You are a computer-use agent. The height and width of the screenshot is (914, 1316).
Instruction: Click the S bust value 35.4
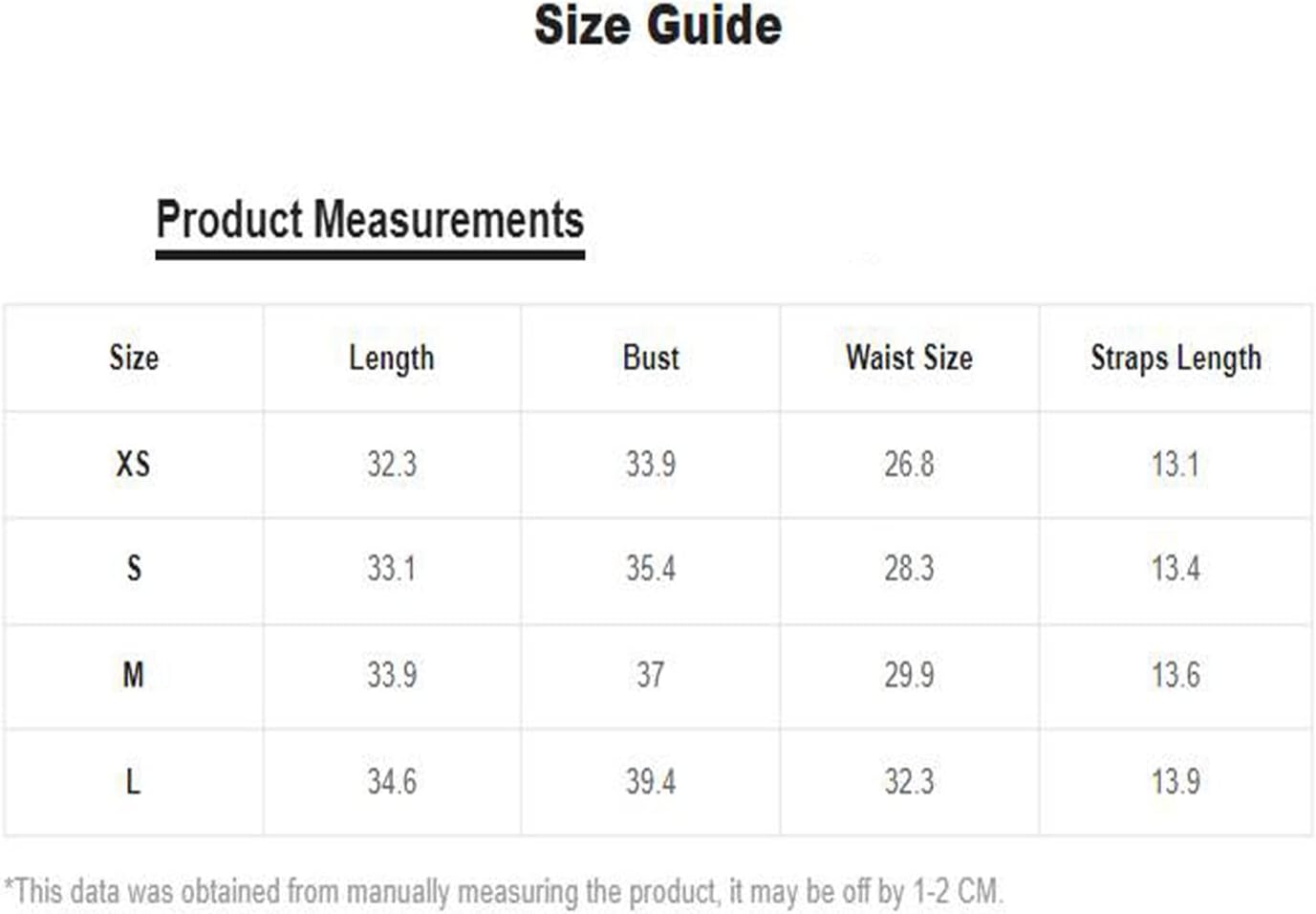[x=651, y=569]
